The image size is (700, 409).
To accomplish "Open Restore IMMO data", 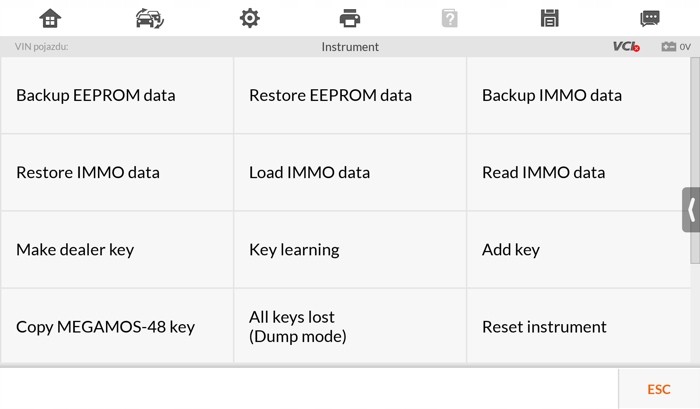I will pyautogui.click(x=117, y=173).
